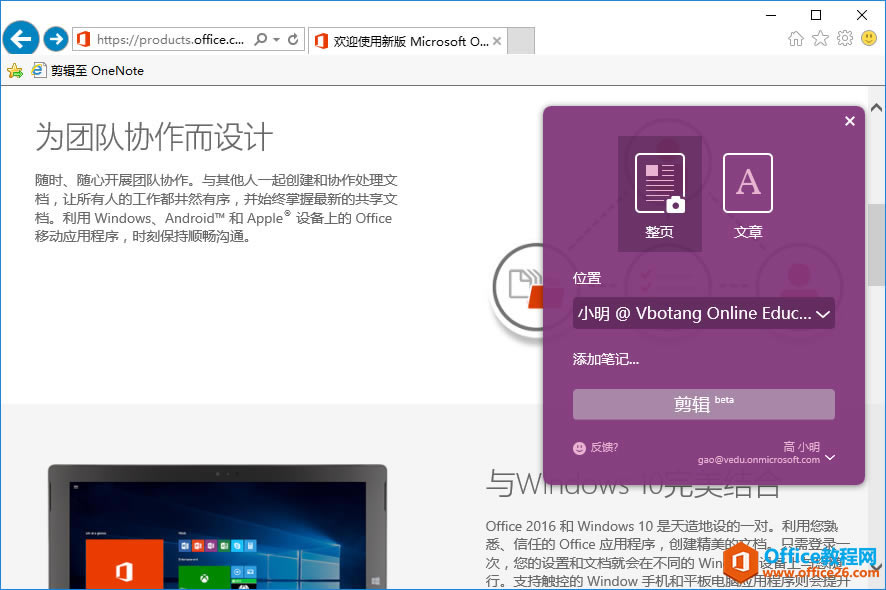Click the Back navigation arrow
This screenshot has height=590, width=886.
click(x=20, y=38)
